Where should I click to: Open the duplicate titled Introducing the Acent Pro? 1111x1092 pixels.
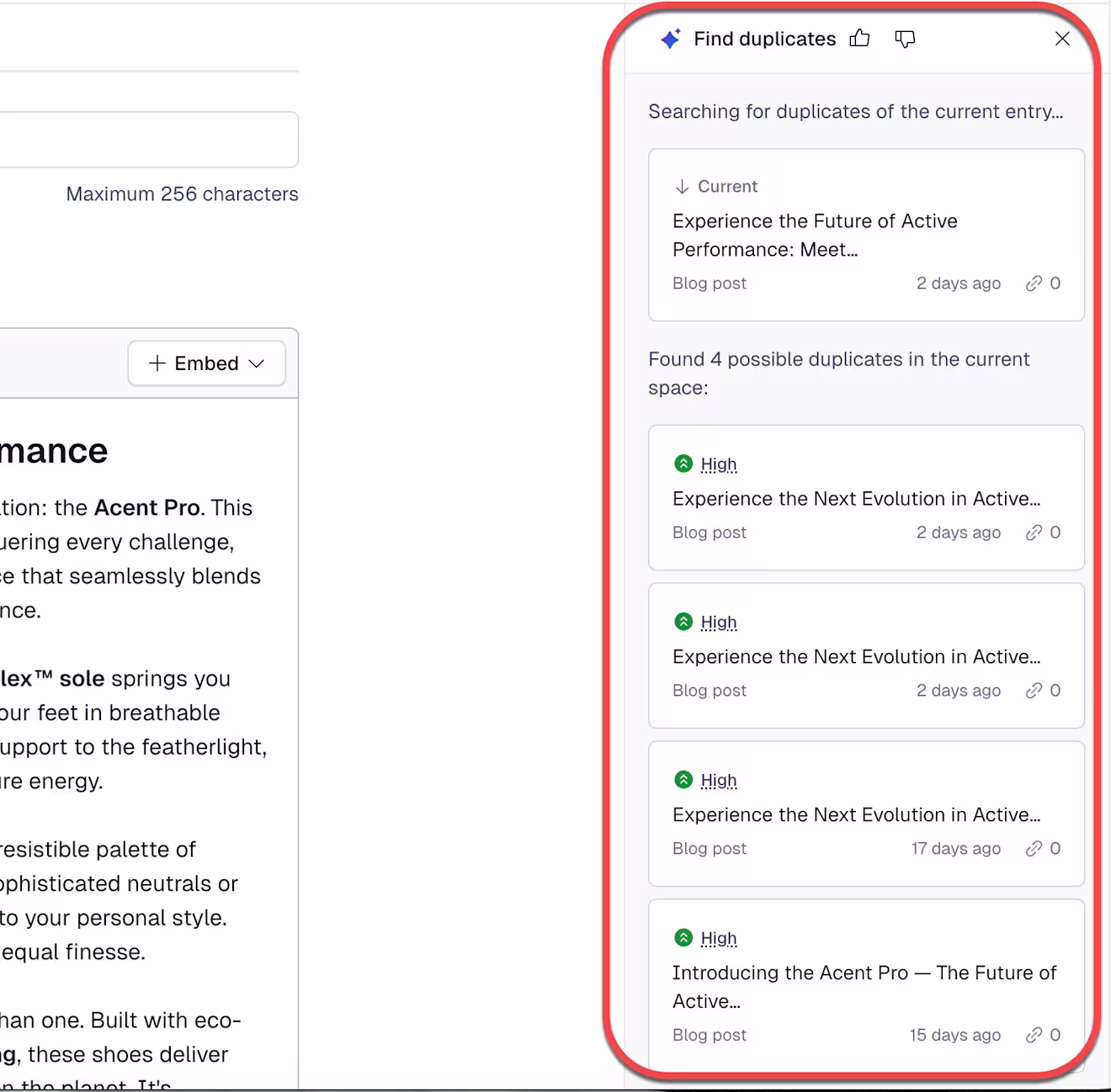point(866,985)
